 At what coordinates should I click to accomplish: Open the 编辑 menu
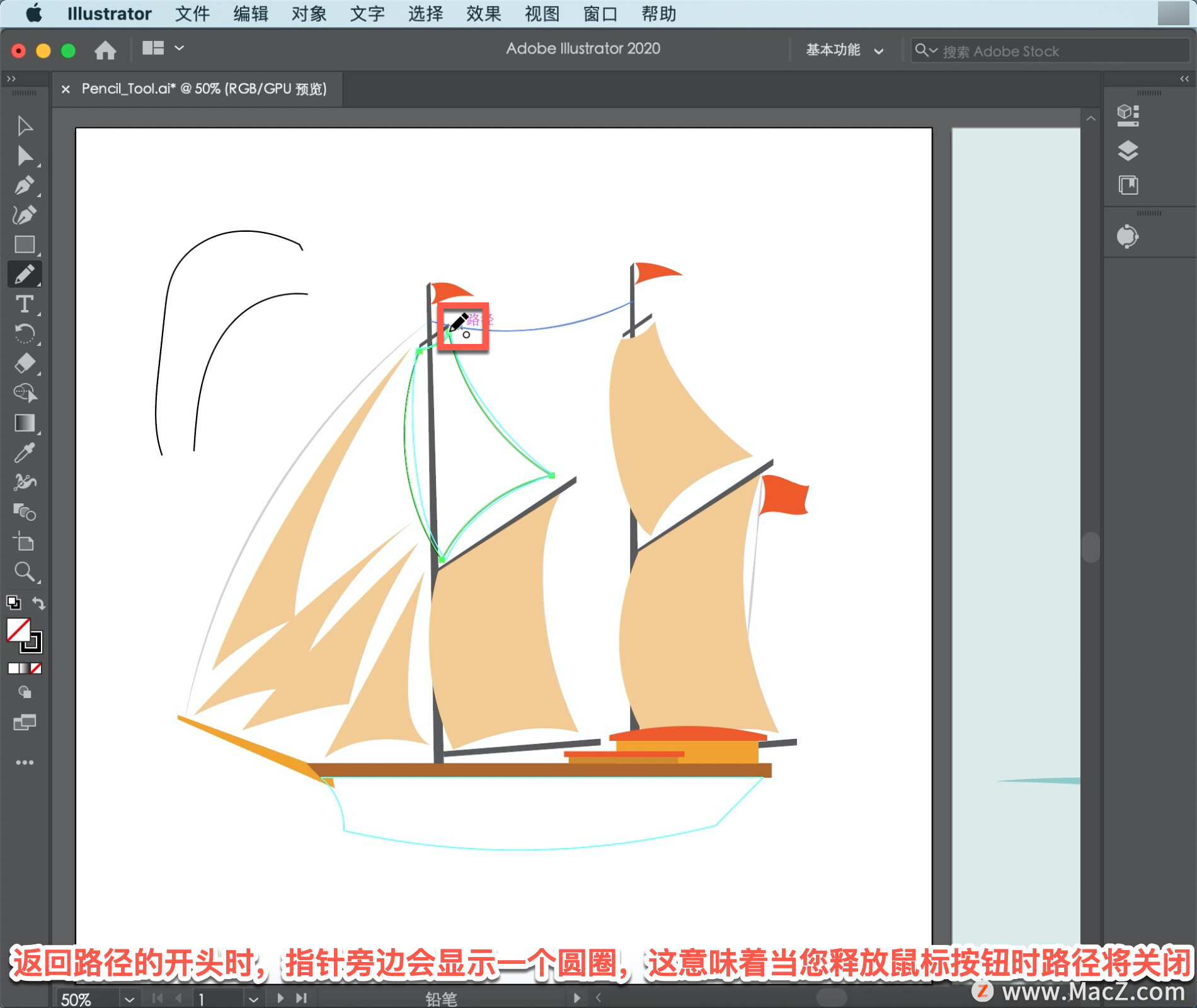click(x=251, y=13)
